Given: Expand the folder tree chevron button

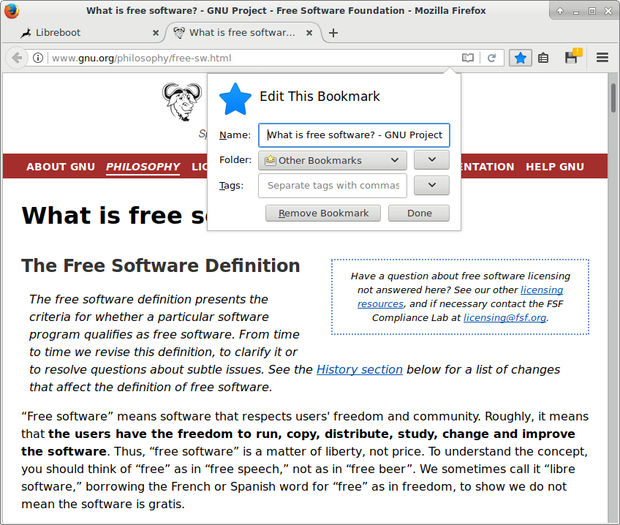Looking at the screenshot, I should [431, 160].
